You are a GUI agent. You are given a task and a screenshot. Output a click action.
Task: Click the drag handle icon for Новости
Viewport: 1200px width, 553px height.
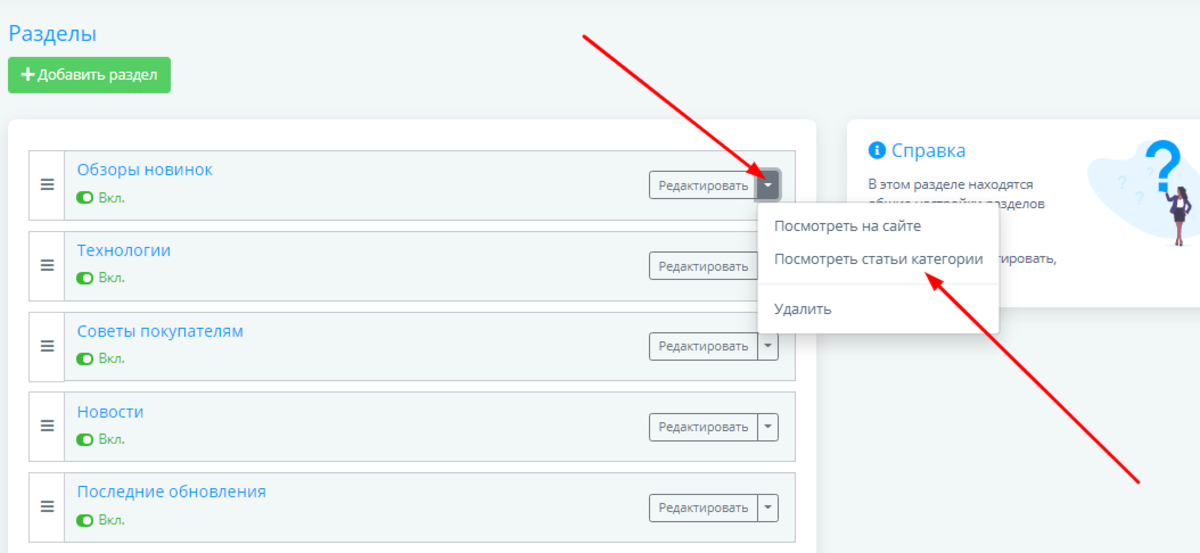coord(46,426)
